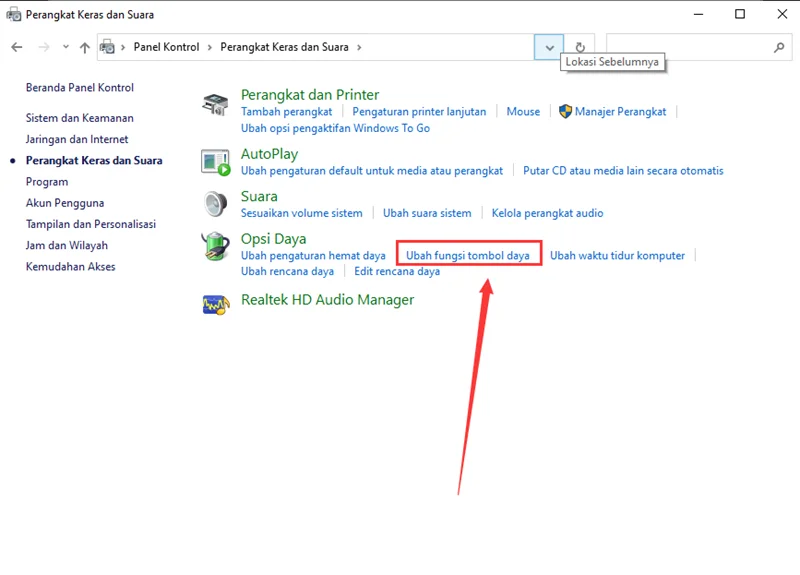Open Kemudahan Akses in sidebar
Image resolution: width=800 pixels, height=575 pixels.
coord(70,267)
